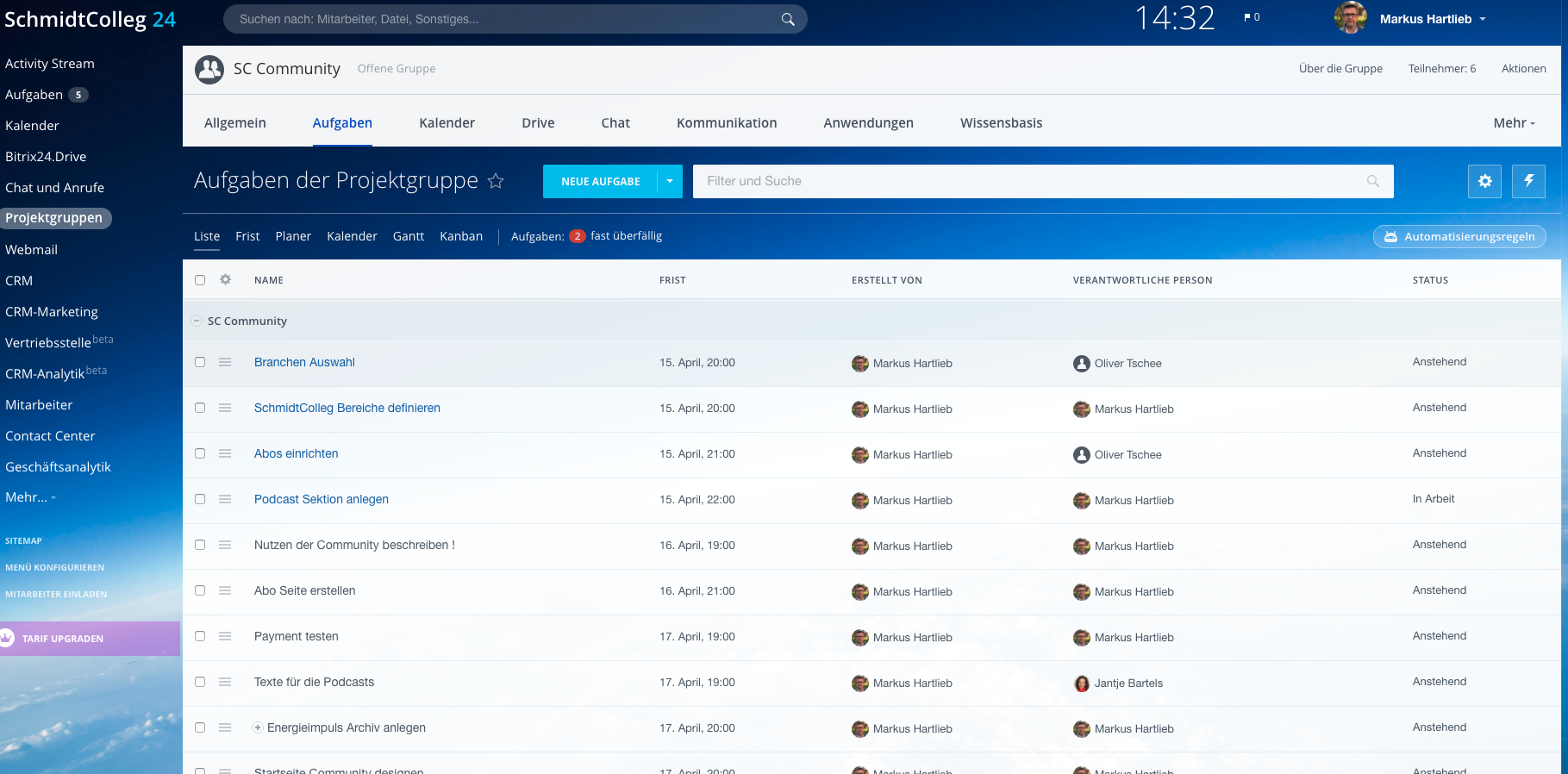This screenshot has height=774, width=1568.
Task: Open the Neue Aufgabe dropdown arrow
Action: 670,181
